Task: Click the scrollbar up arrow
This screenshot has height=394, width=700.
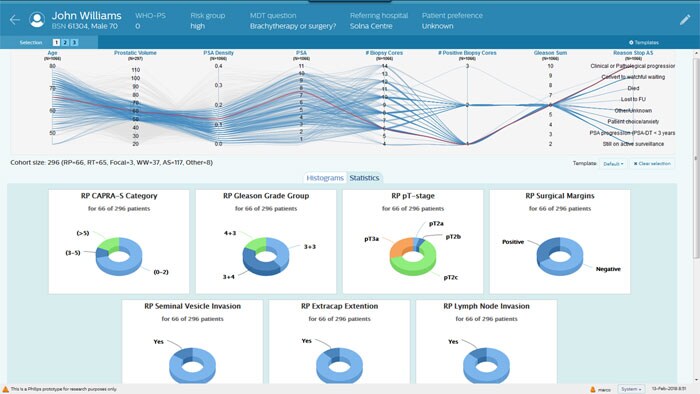Action: pos(696,53)
